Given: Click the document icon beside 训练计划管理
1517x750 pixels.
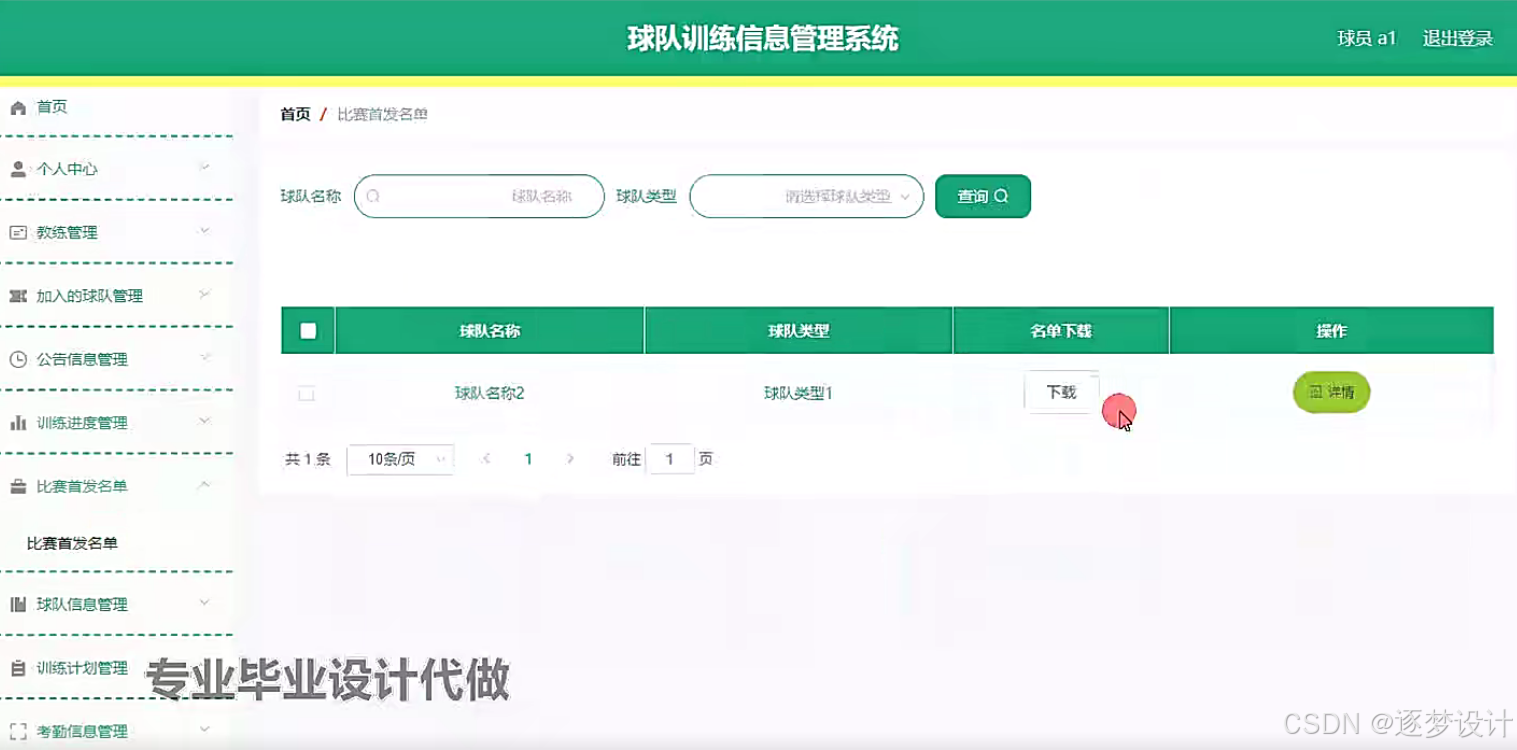Looking at the screenshot, I should [x=15, y=668].
